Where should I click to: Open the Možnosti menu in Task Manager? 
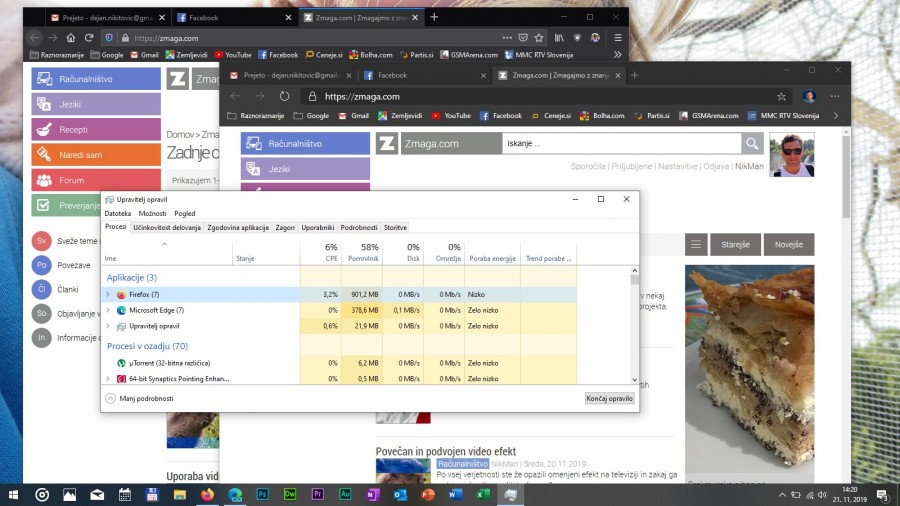pos(153,213)
